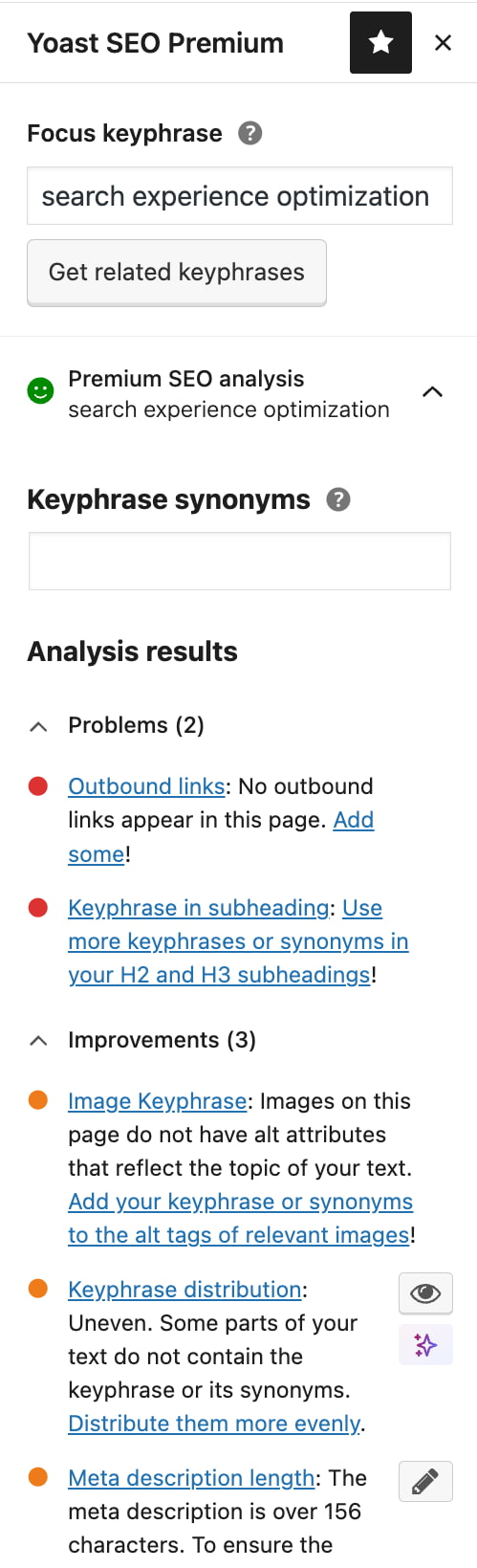Collapse the Improvements (3) list
The width and height of the screenshot is (477, 1568).
(38, 1041)
